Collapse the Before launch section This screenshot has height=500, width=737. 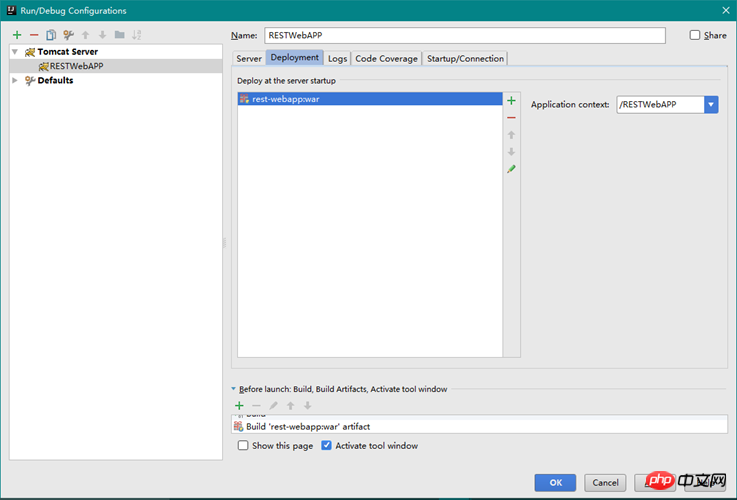click(234, 389)
